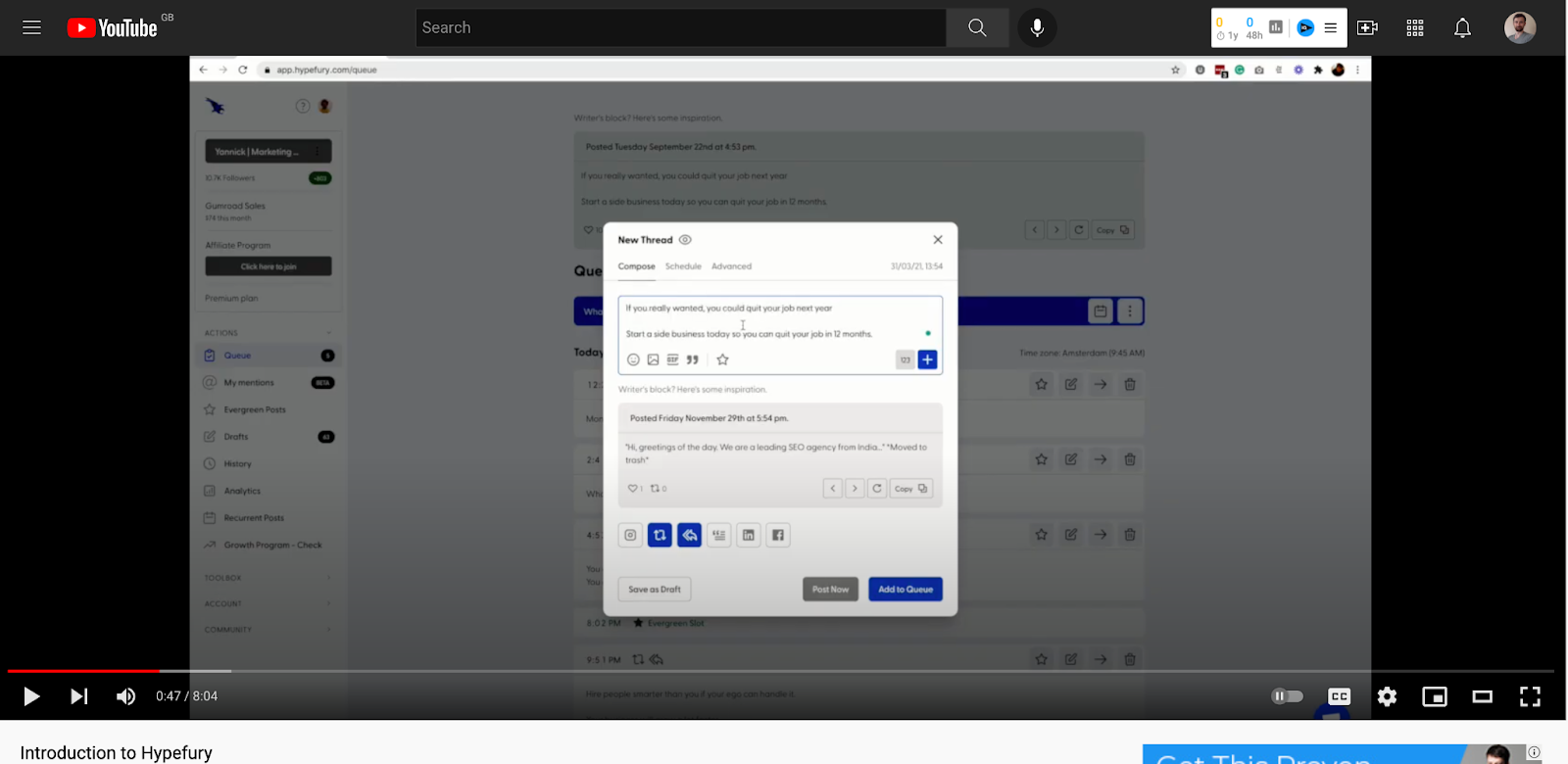Close the New Thread dialog
Image resolution: width=1568 pixels, height=764 pixels.
pos(938,240)
